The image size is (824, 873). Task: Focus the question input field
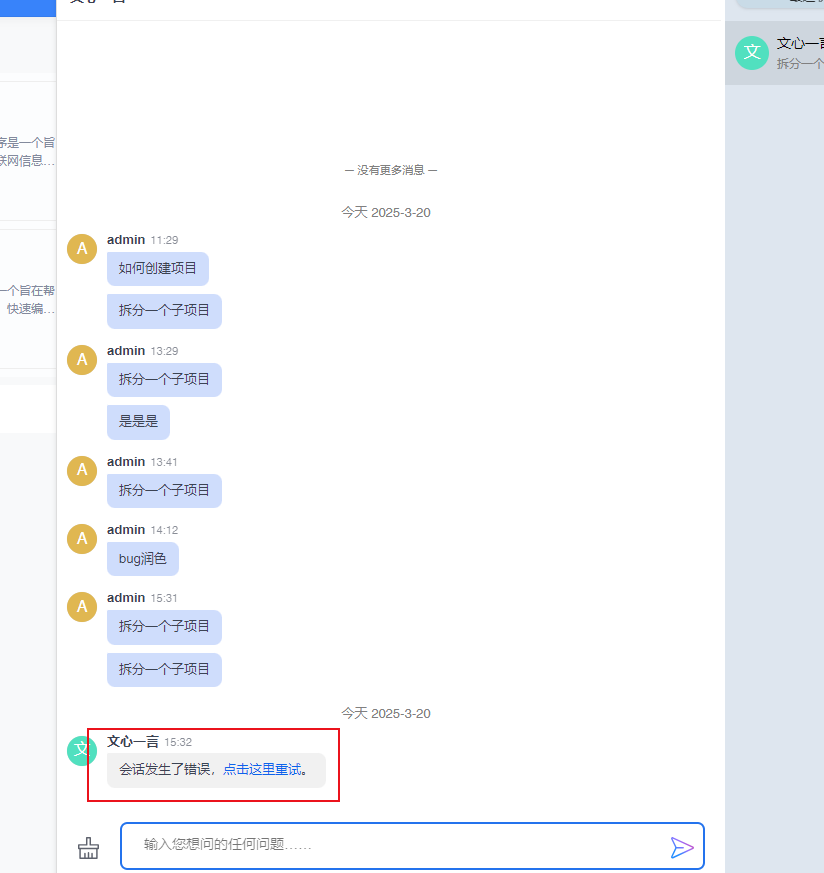pyautogui.click(x=413, y=846)
